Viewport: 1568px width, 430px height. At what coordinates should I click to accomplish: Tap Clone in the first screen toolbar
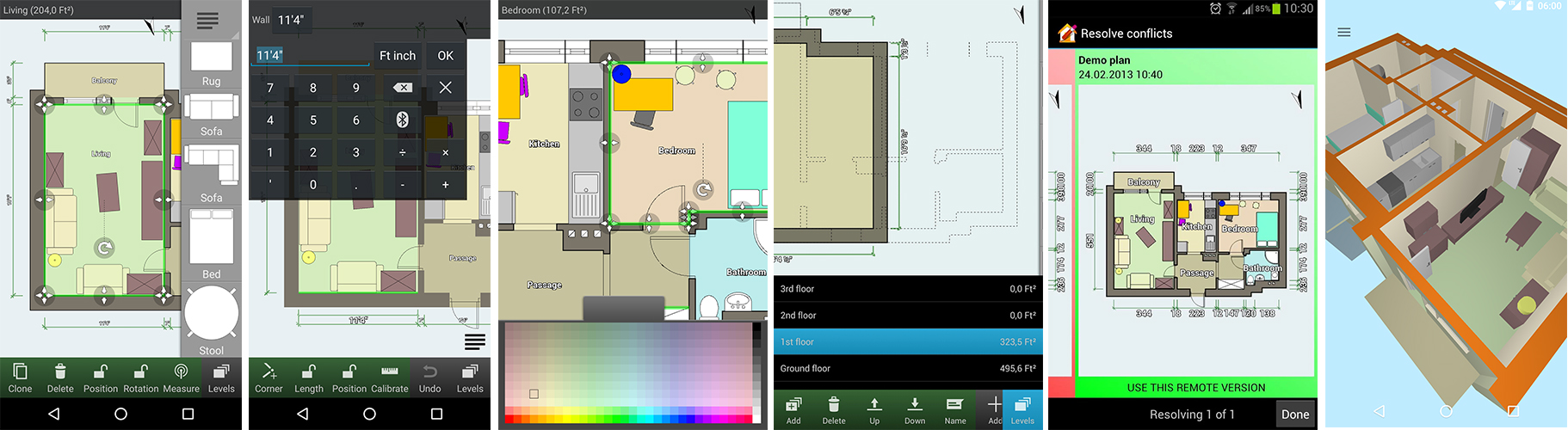click(20, 378)
